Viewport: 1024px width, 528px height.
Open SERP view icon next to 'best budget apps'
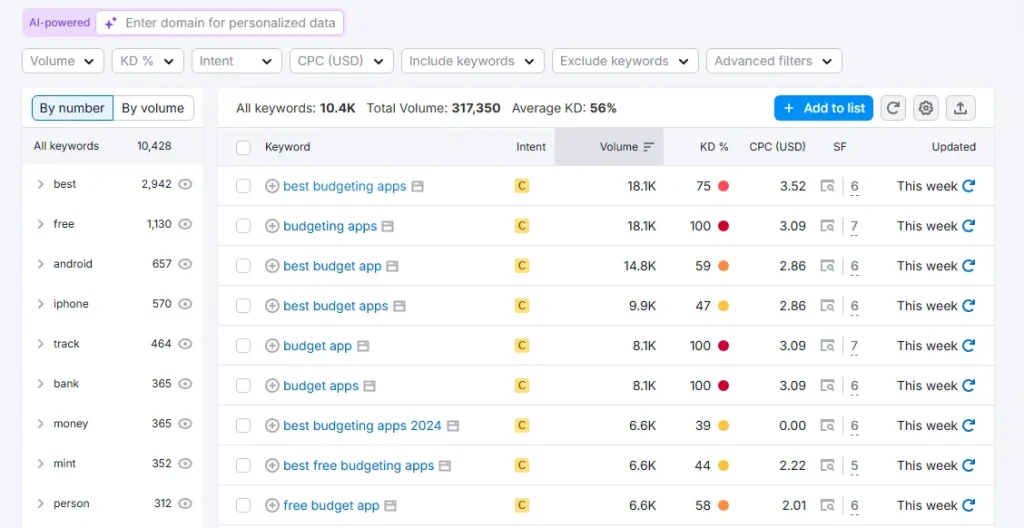399,306
